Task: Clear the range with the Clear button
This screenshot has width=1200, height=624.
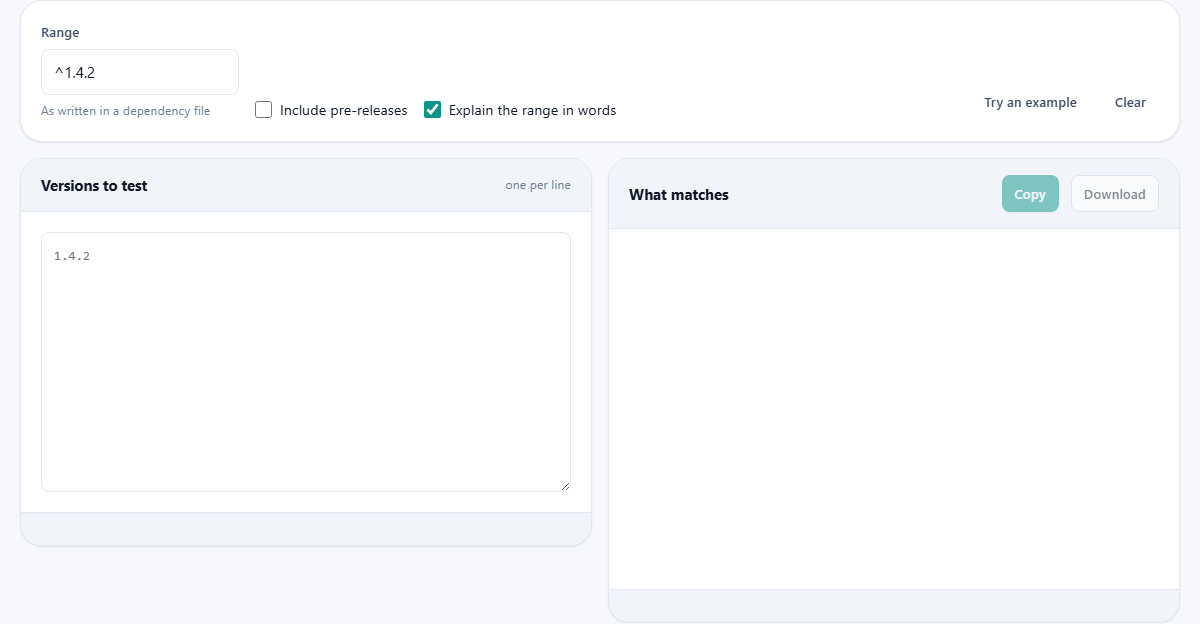Action: (x=1130, y=102)
